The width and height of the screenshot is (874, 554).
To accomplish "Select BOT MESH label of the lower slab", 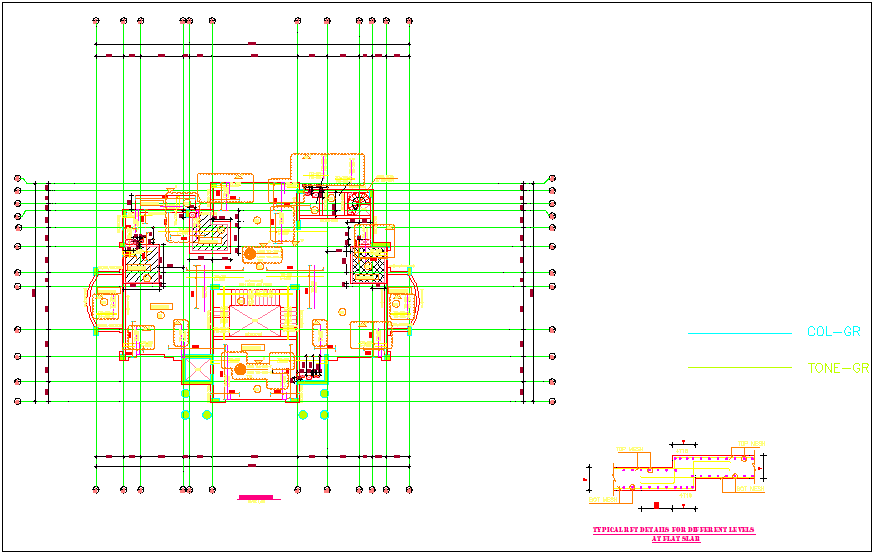I will 603,499.
